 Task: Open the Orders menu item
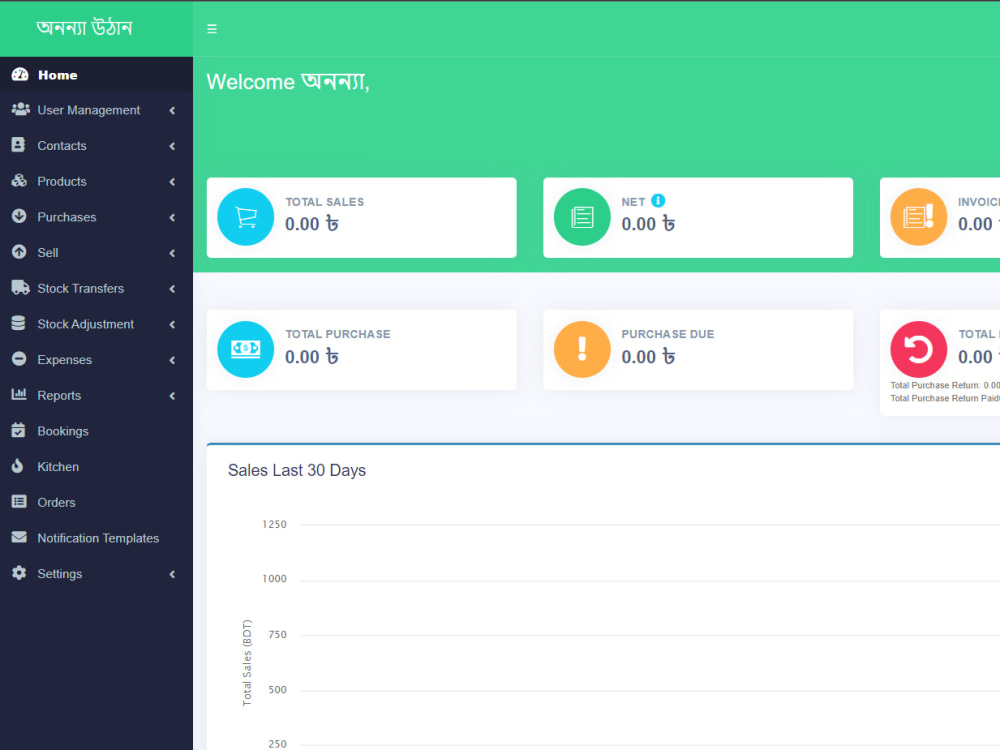click(x=96, y=503)
